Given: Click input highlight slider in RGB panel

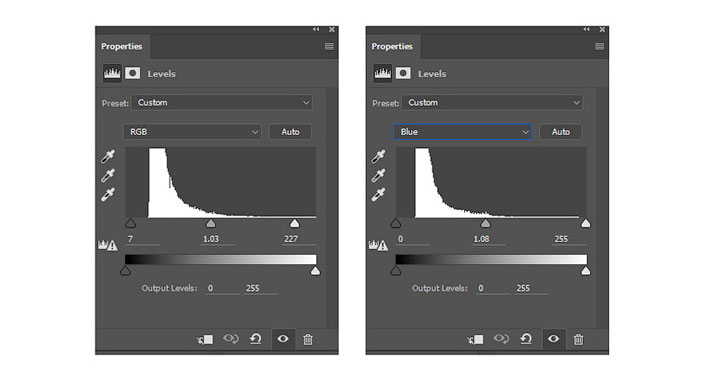Looking at the screenshot, I should pos(295,224).
